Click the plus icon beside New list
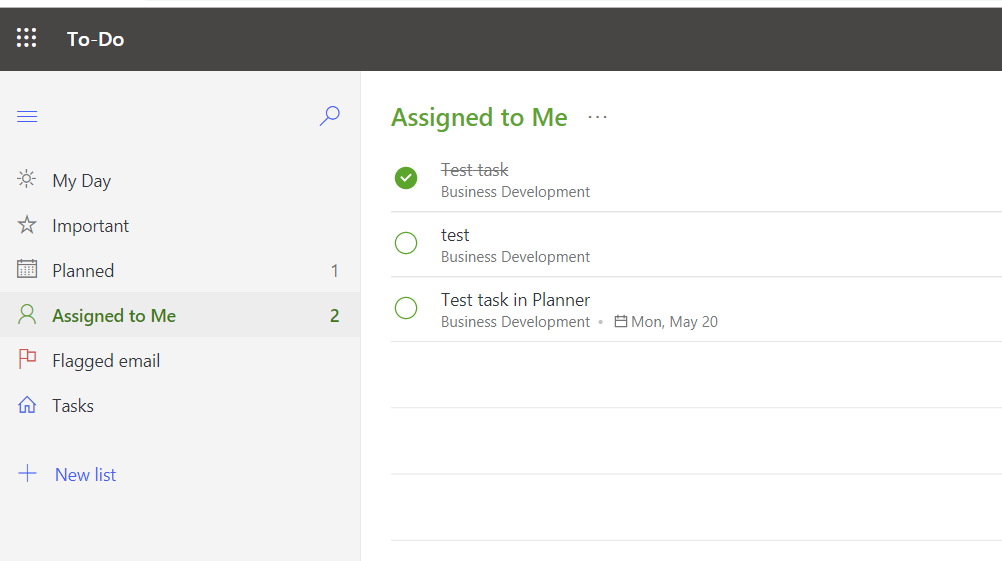Screen dimensions: 1002x561 [x=27, y=474]
